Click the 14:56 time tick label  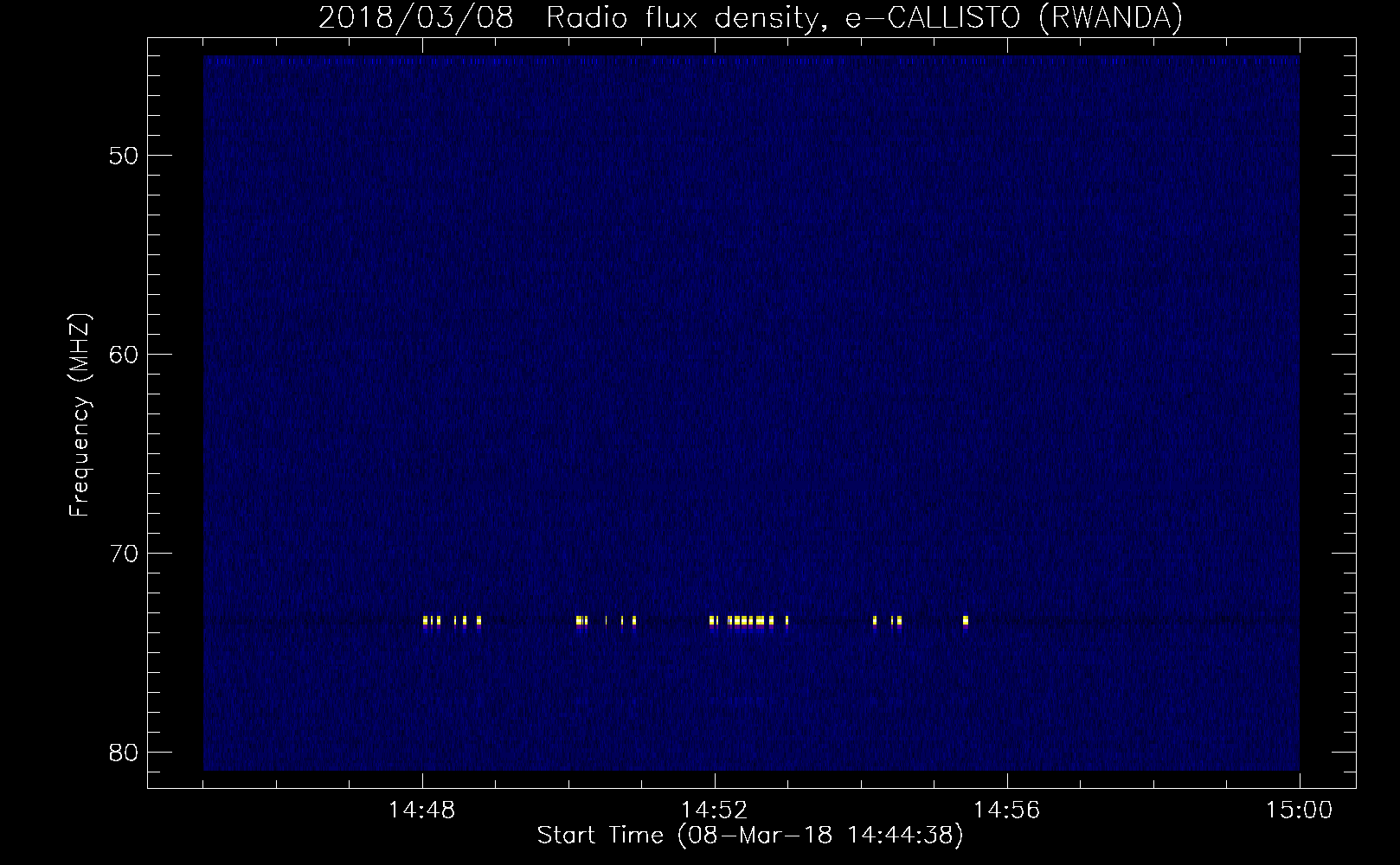point(1007,811)
